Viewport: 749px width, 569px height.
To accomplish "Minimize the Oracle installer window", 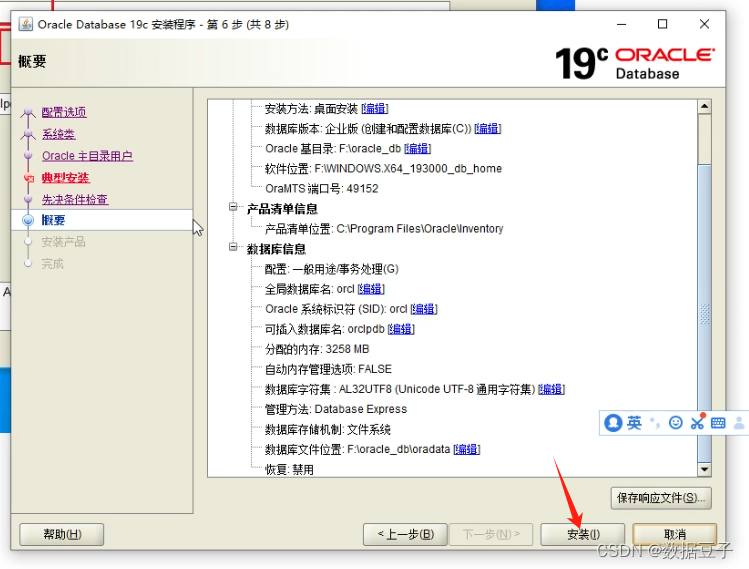I will click(621, 24).
